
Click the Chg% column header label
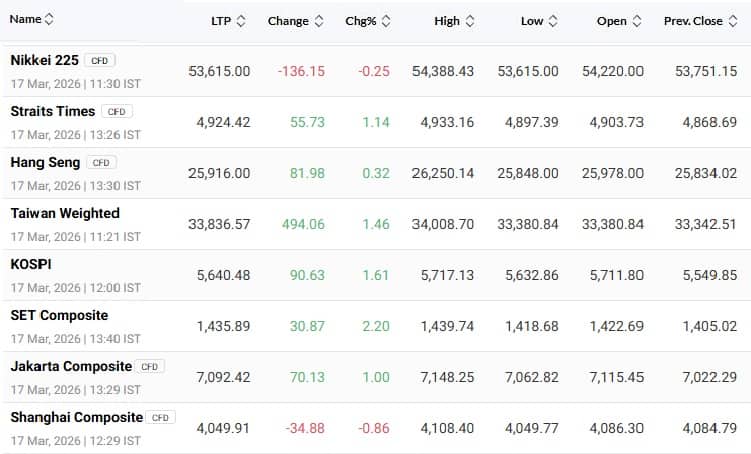(361, 21)
